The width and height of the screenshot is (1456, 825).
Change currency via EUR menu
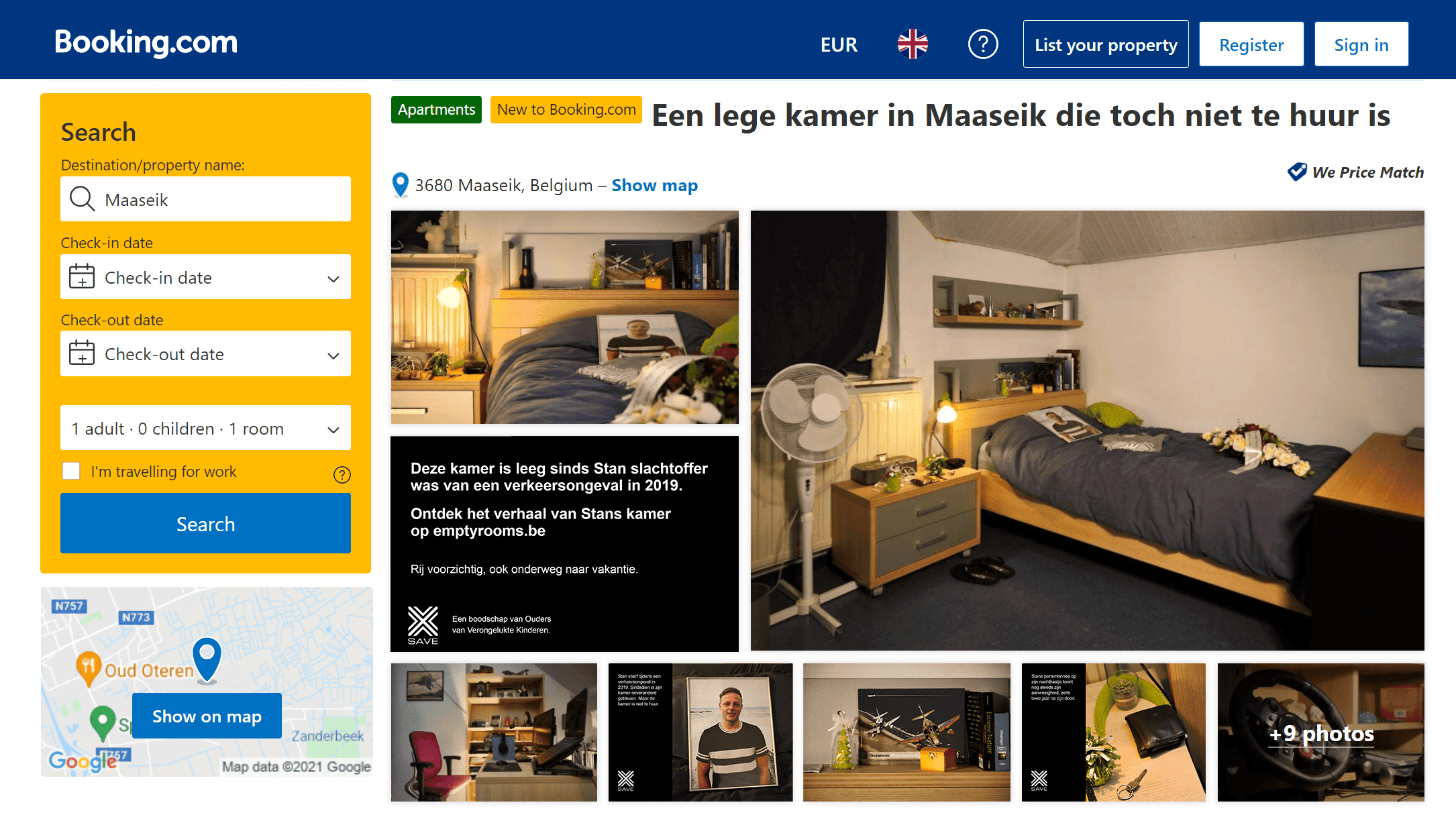(x=839, y=44)
